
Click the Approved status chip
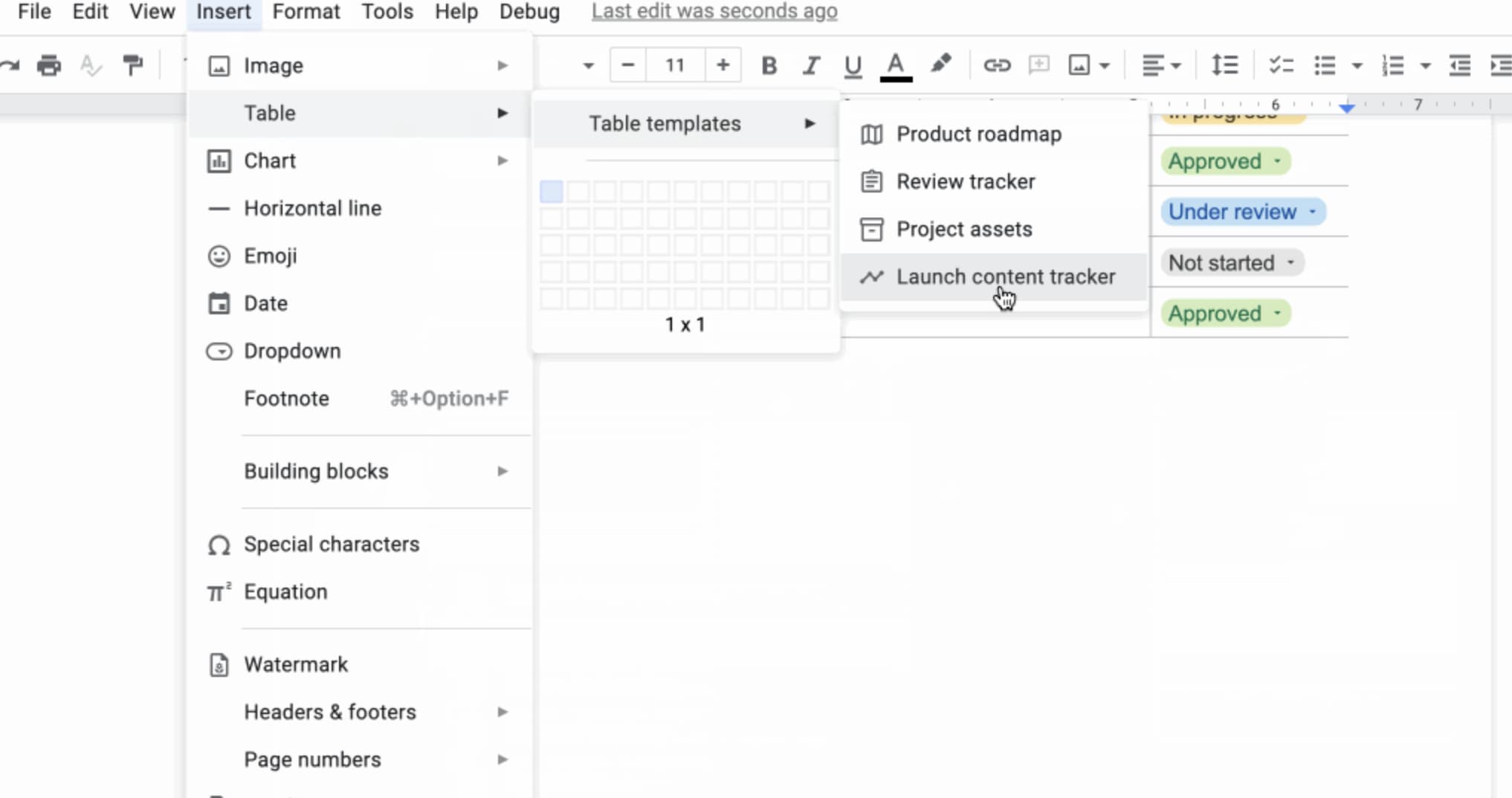pyautogui.click(x=1224, y=160)
